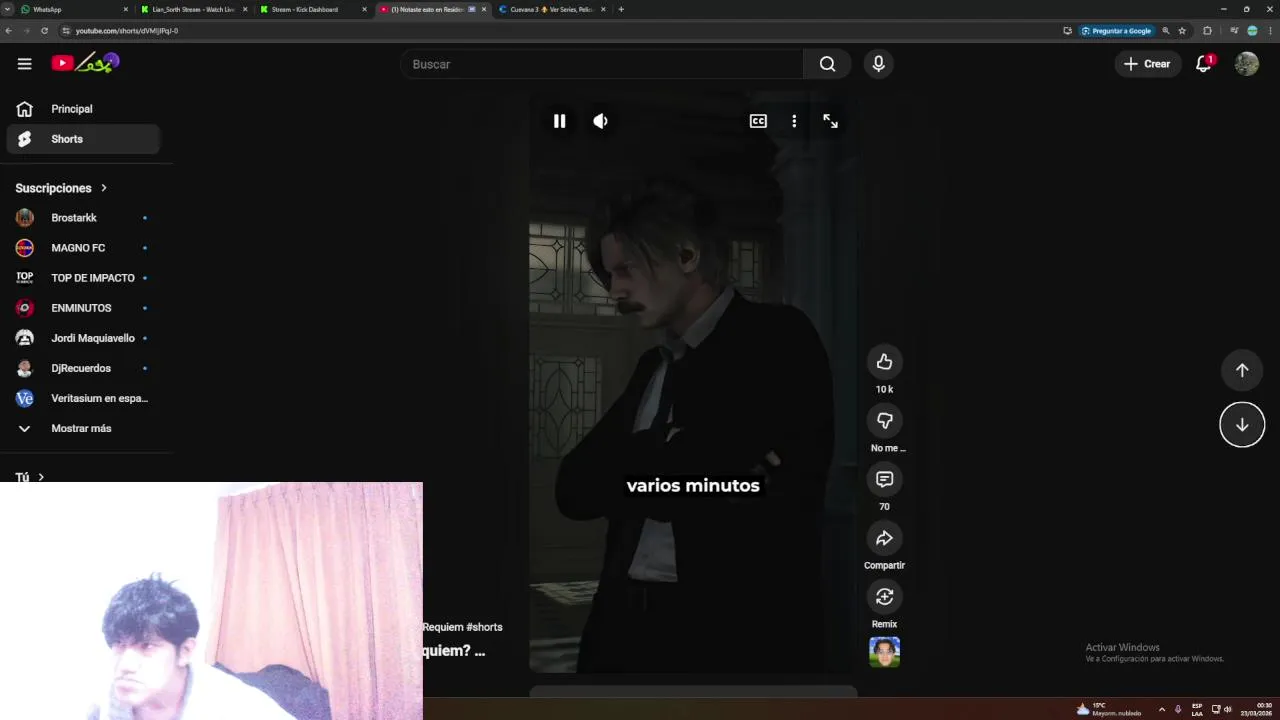Show hidden system tray icons
The height and width of the screenshot is (720, 1280).
(x=1161, y=709)
